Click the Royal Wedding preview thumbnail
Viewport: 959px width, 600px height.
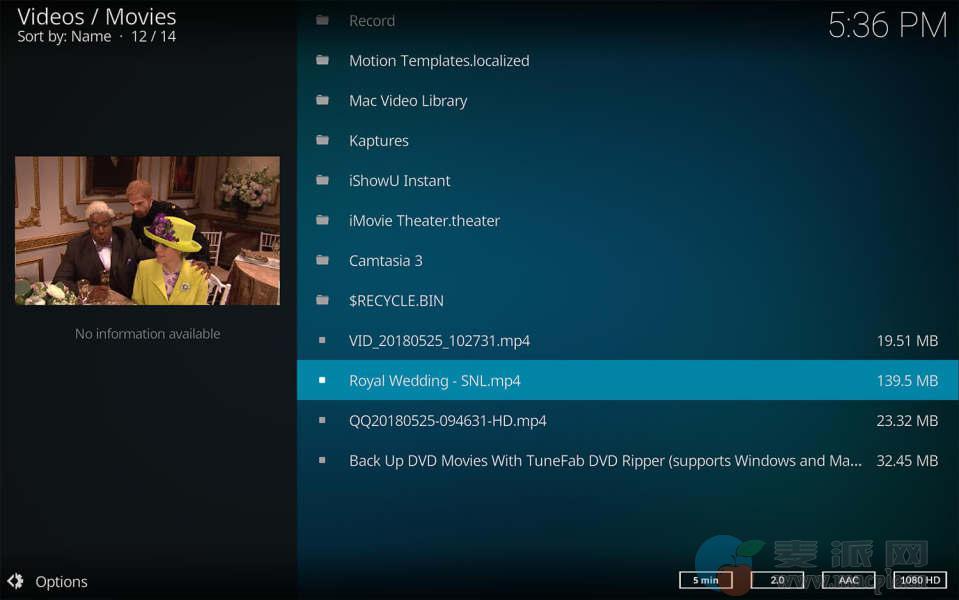147,230
